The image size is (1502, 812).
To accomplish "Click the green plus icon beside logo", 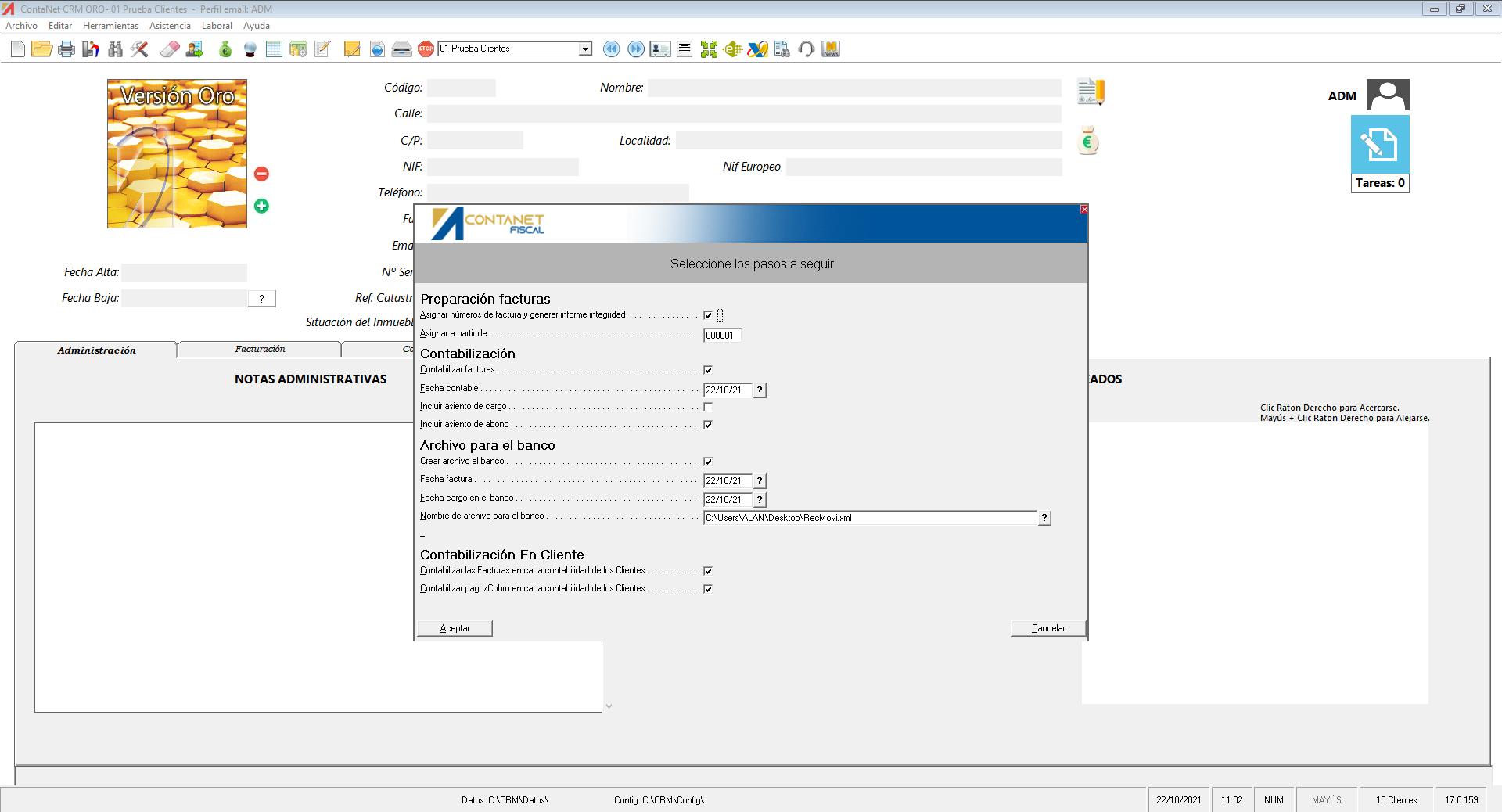I will 261,206.
